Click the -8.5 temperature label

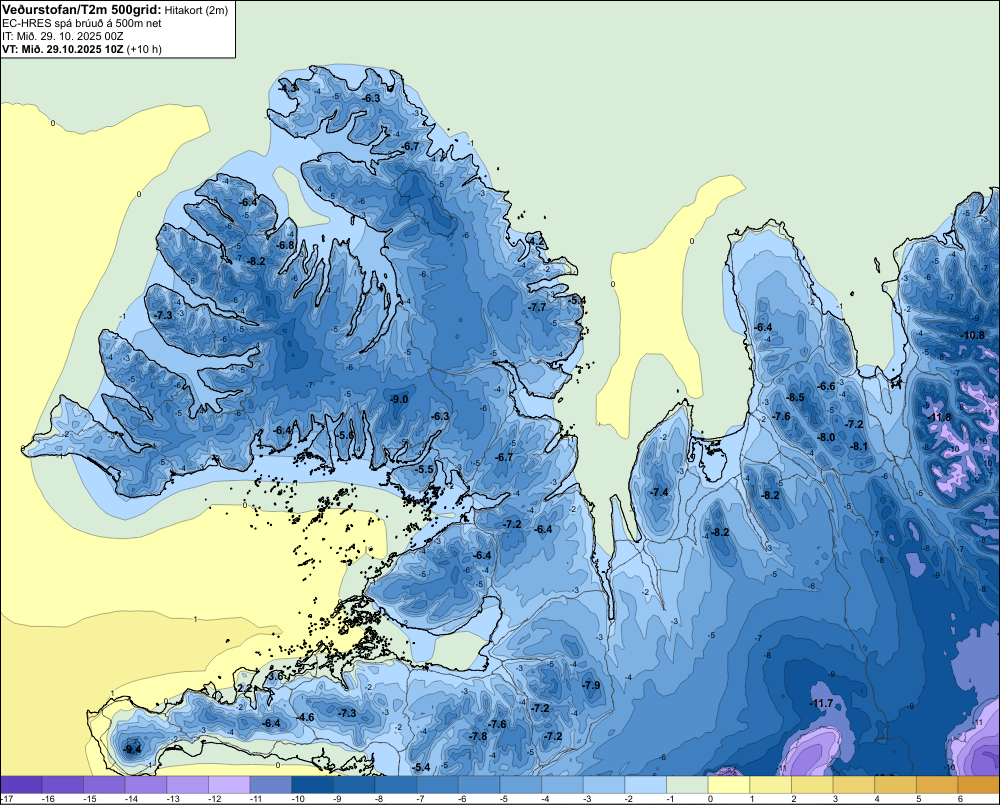tap(795, 397)
